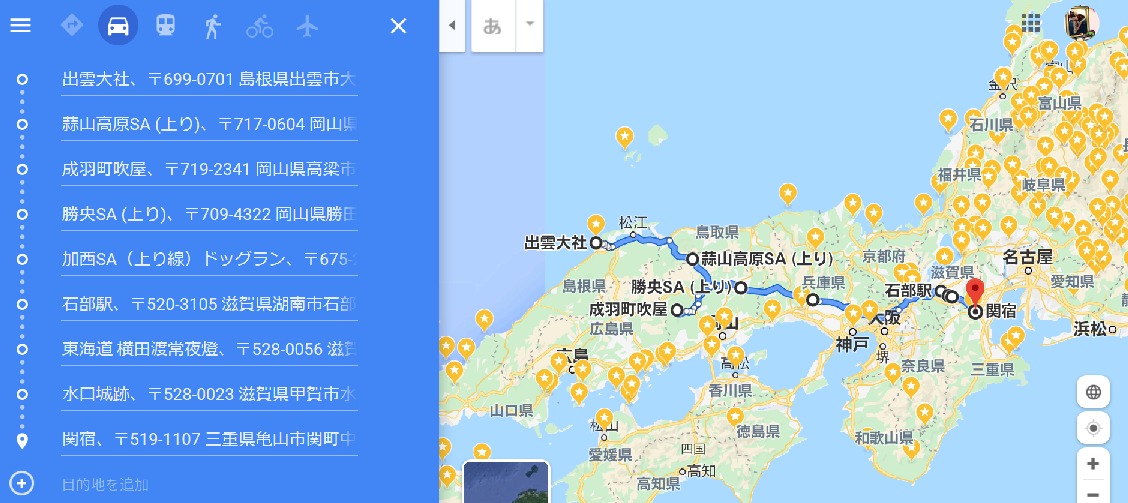
Task: Switch to satellite layer thumbnail
Action: point(506,482)
